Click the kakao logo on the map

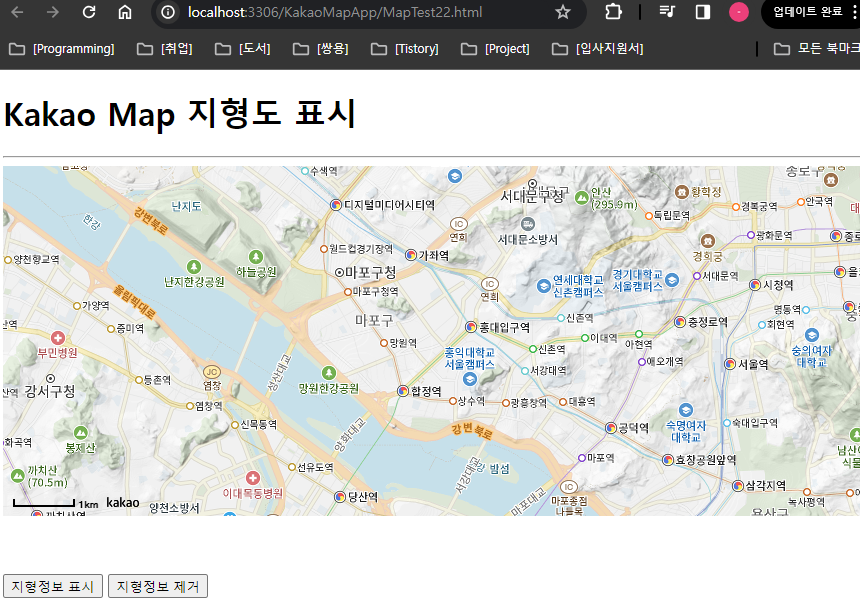[x=123, y=502]
